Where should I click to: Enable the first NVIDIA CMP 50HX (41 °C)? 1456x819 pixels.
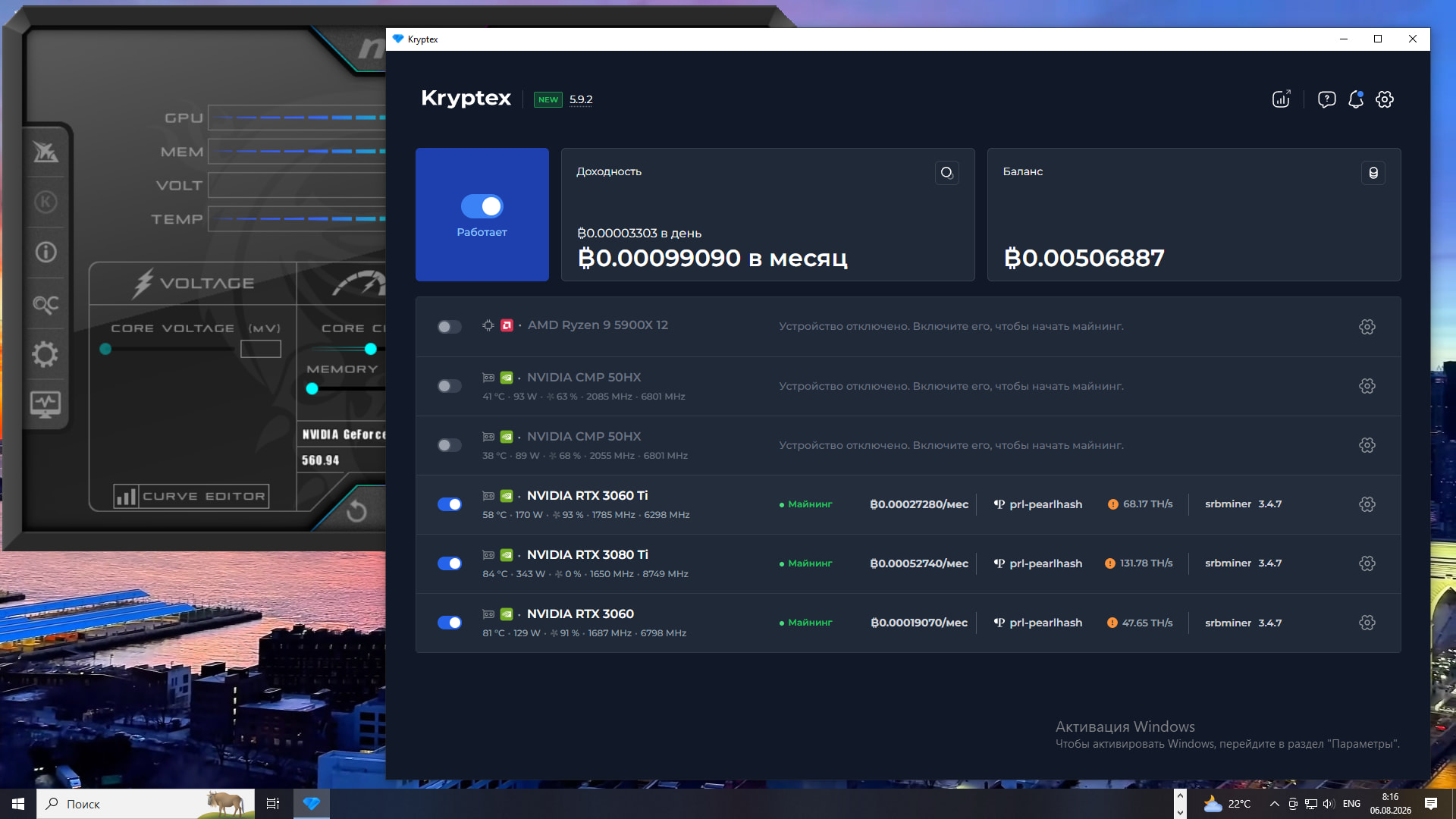tap(450, 386)
